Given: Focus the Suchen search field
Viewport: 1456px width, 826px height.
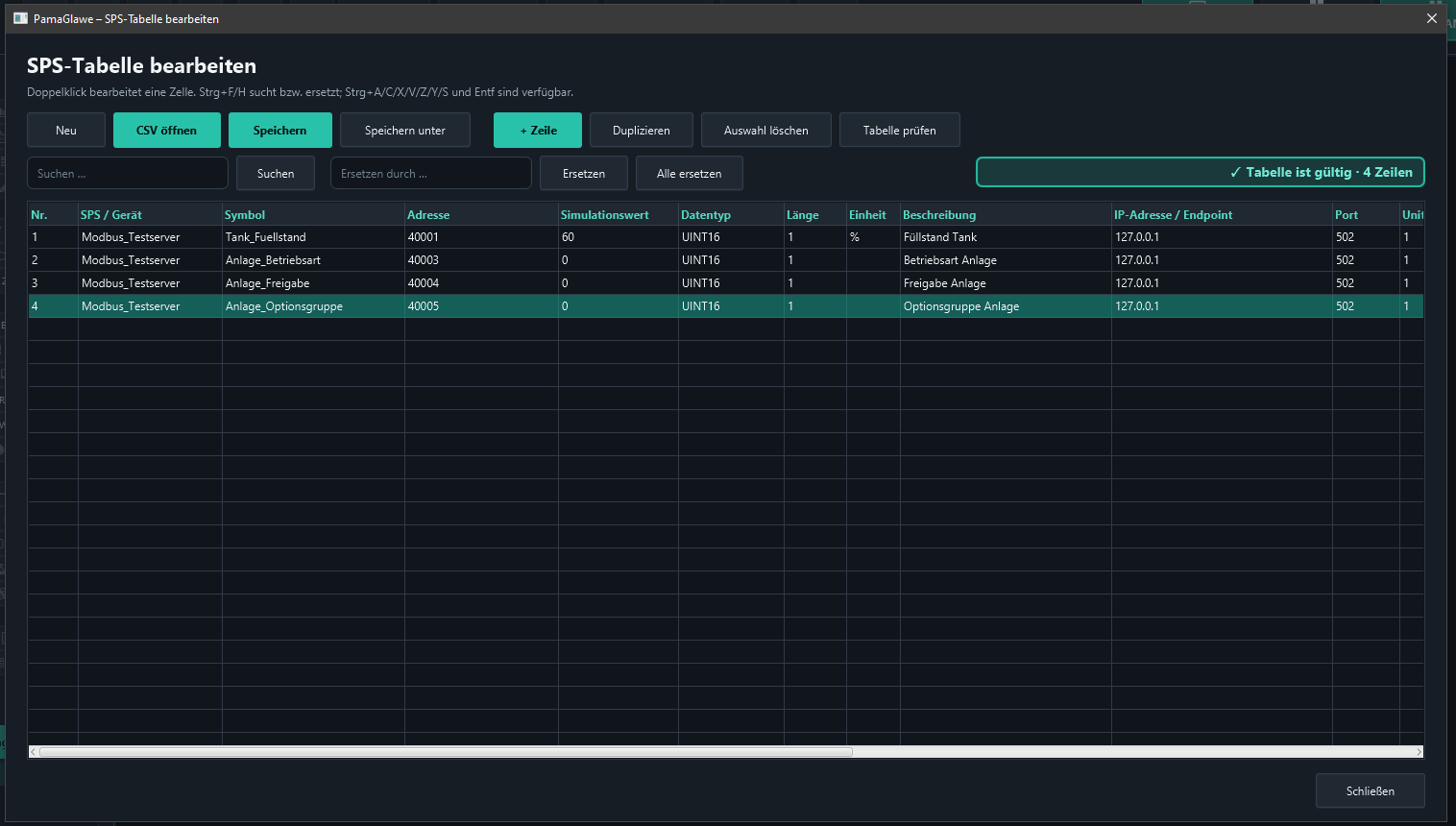Looking at the screenshot, I should [128, 174].
